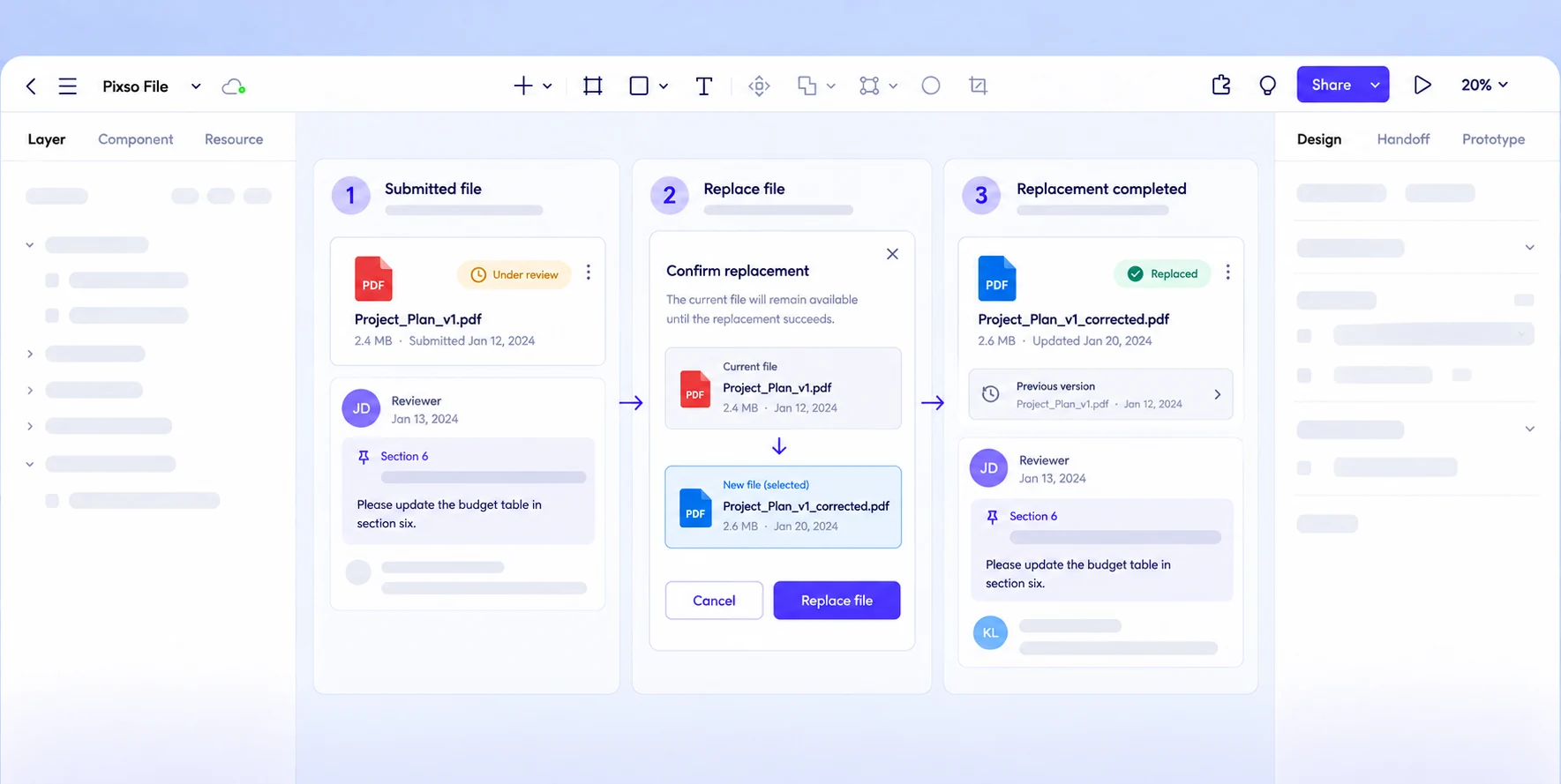Open kebab menu on Project_Plan_v1.pdf card

(x=589, y=273)
